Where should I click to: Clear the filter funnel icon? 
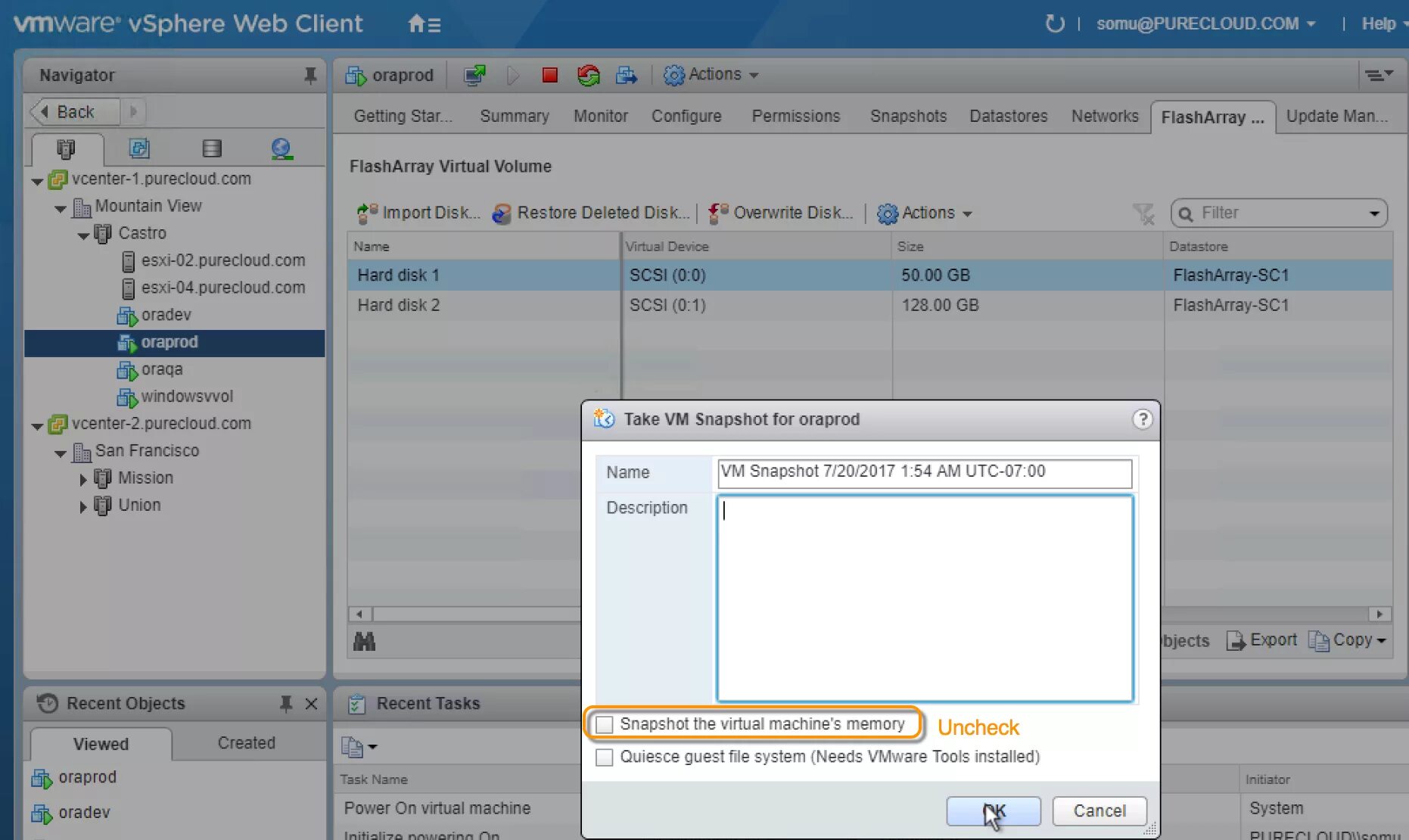(1143, 214)
